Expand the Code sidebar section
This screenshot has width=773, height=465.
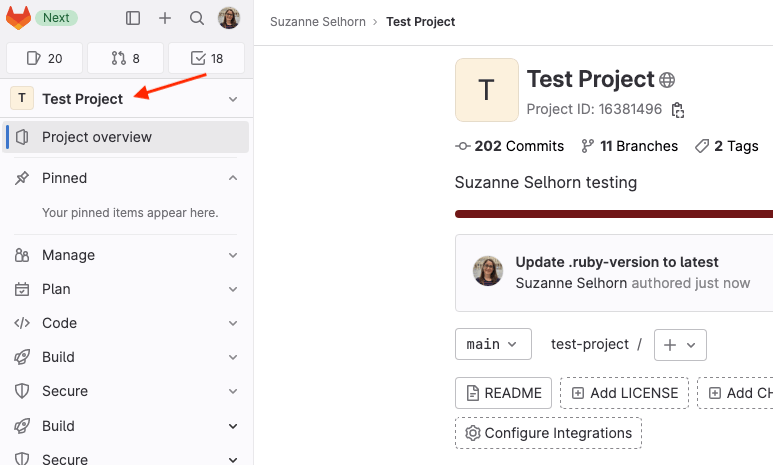125,323
